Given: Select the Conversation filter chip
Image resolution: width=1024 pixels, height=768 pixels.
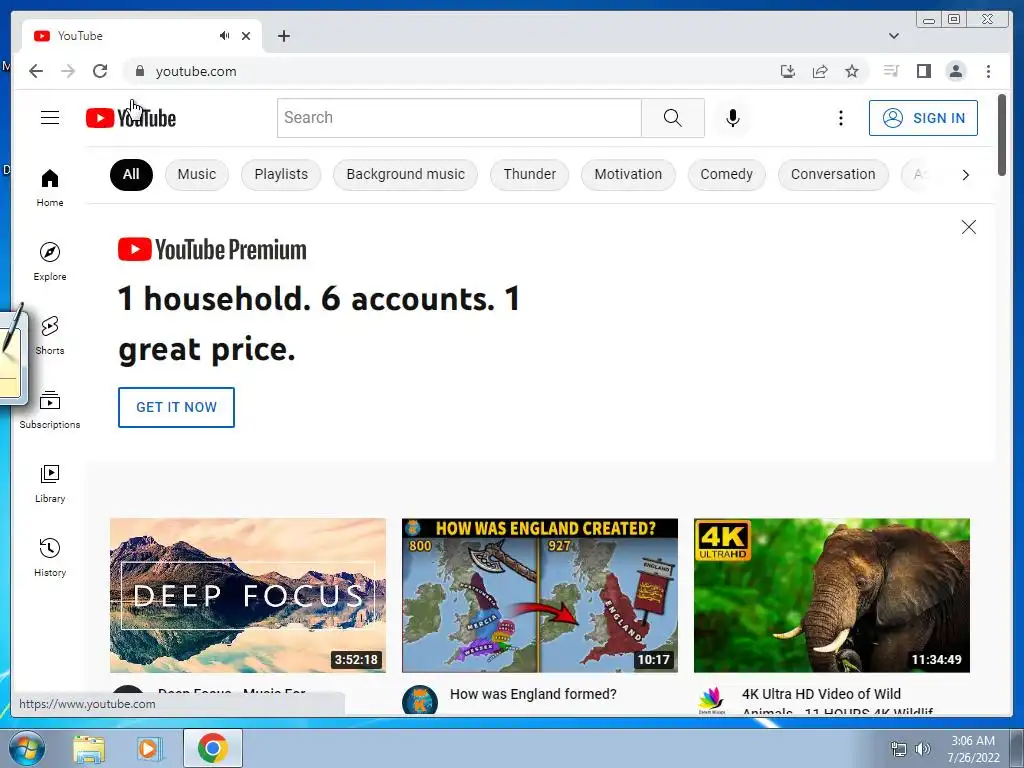Looking at the screenshot, I should coord(833,174).
